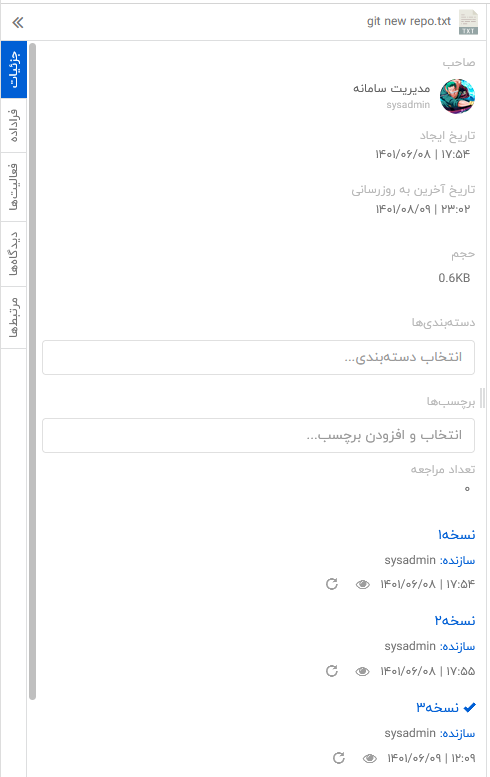Open the نسخه۲ version link
Image resolution: width=490 pixels, height=777 pixels.
pos(455,620)
